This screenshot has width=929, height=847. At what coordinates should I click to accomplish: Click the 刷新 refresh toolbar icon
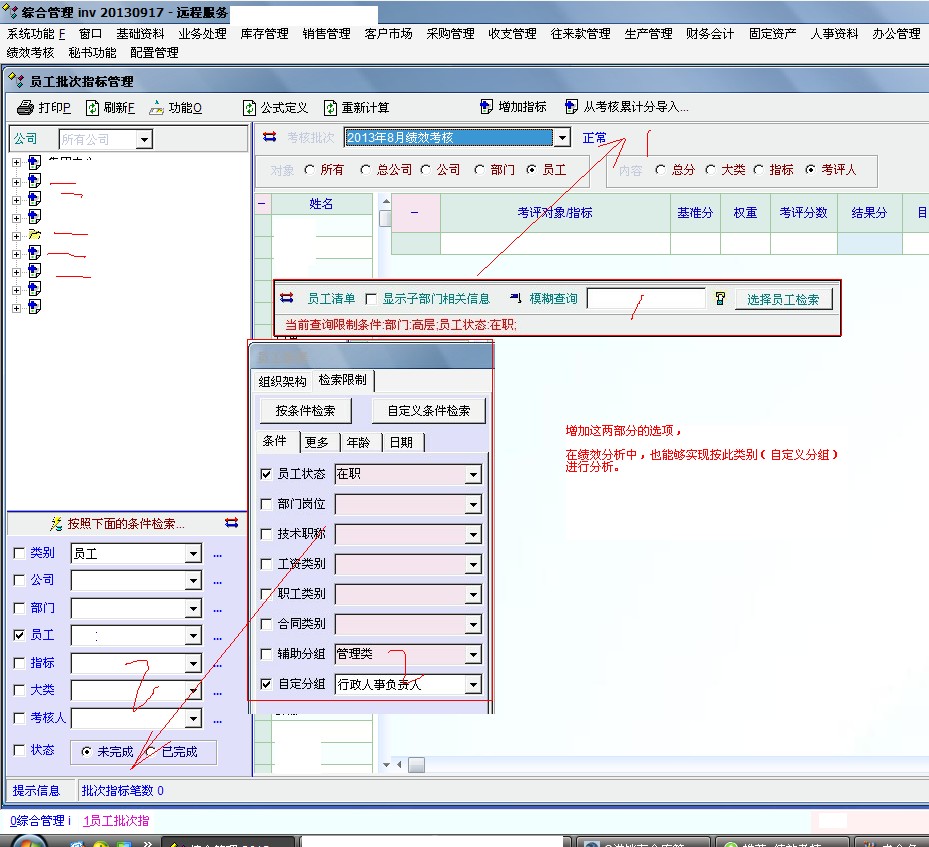(92, 108)
